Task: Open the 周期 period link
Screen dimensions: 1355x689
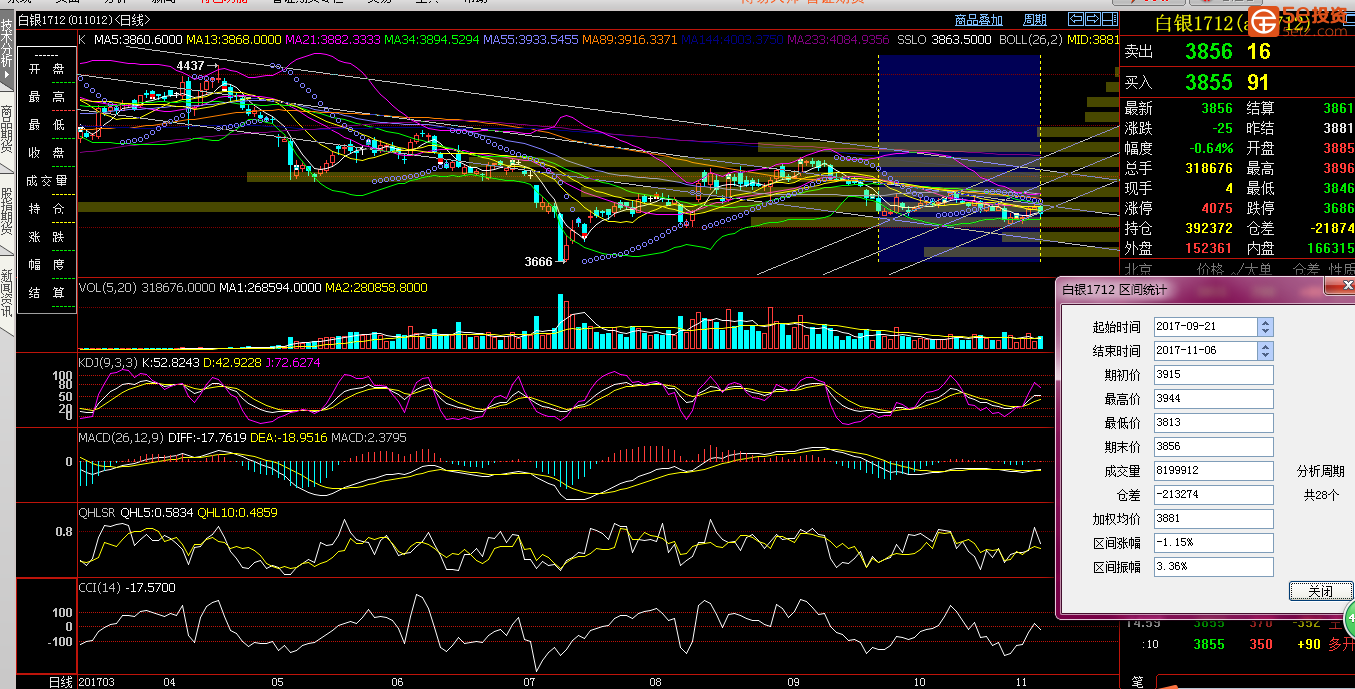Action: [1035, 20]
